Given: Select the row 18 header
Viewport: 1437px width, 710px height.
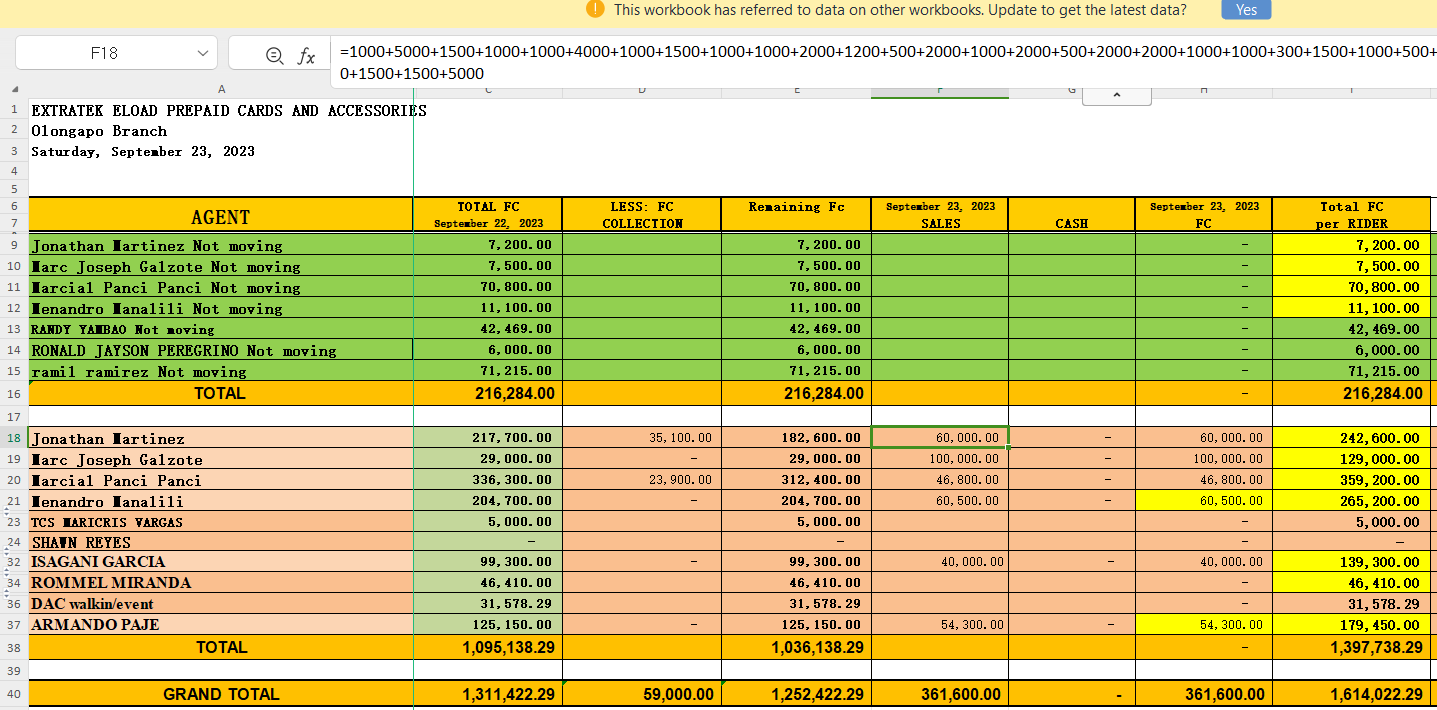Looking at the screenshot, I should [x=14, y=439].
